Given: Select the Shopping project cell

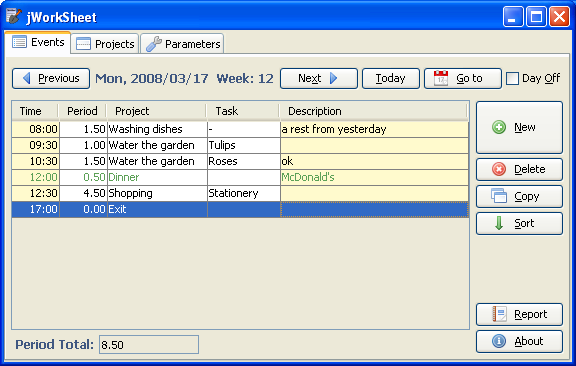Looking at the screenshot, I should 157,193.
